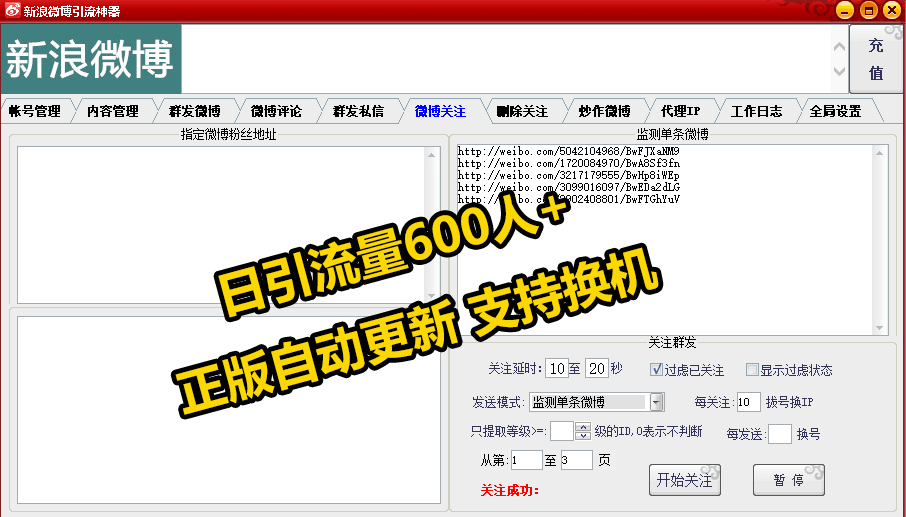Click the 关注成功 status label
The height and width of the screenshot is (517, 906).
[510, 491]
